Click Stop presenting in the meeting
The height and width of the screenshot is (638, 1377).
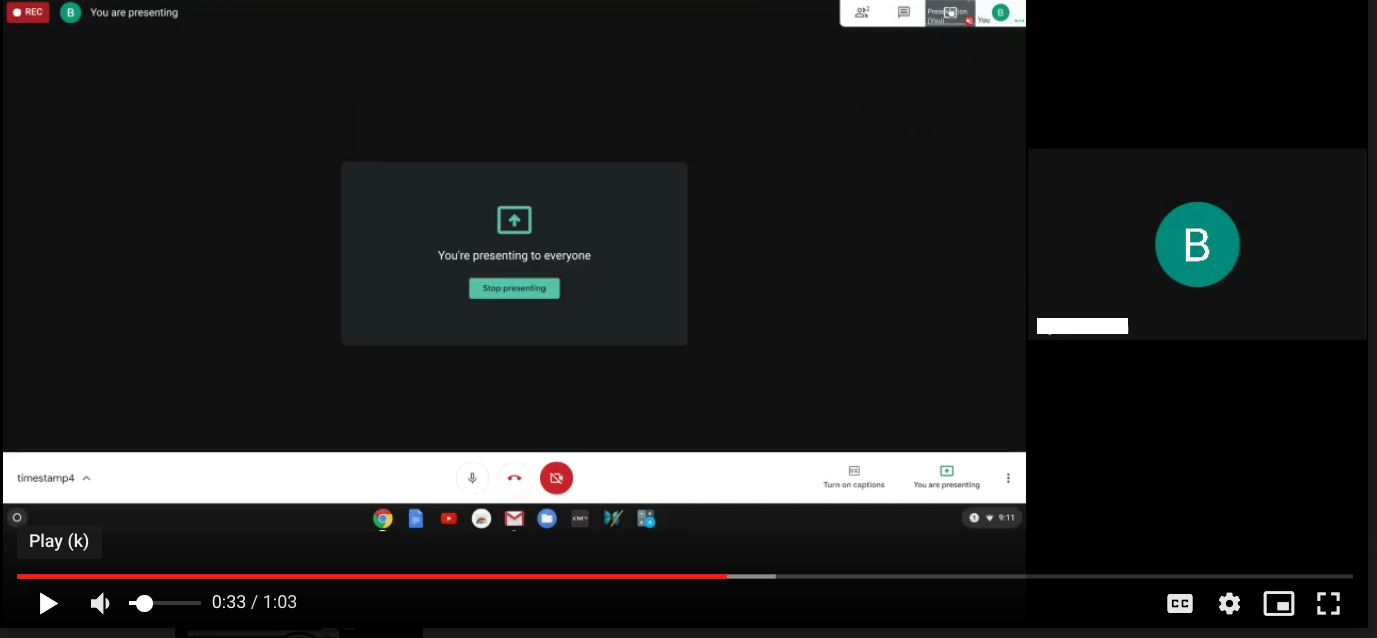click(x=514, y=288)
